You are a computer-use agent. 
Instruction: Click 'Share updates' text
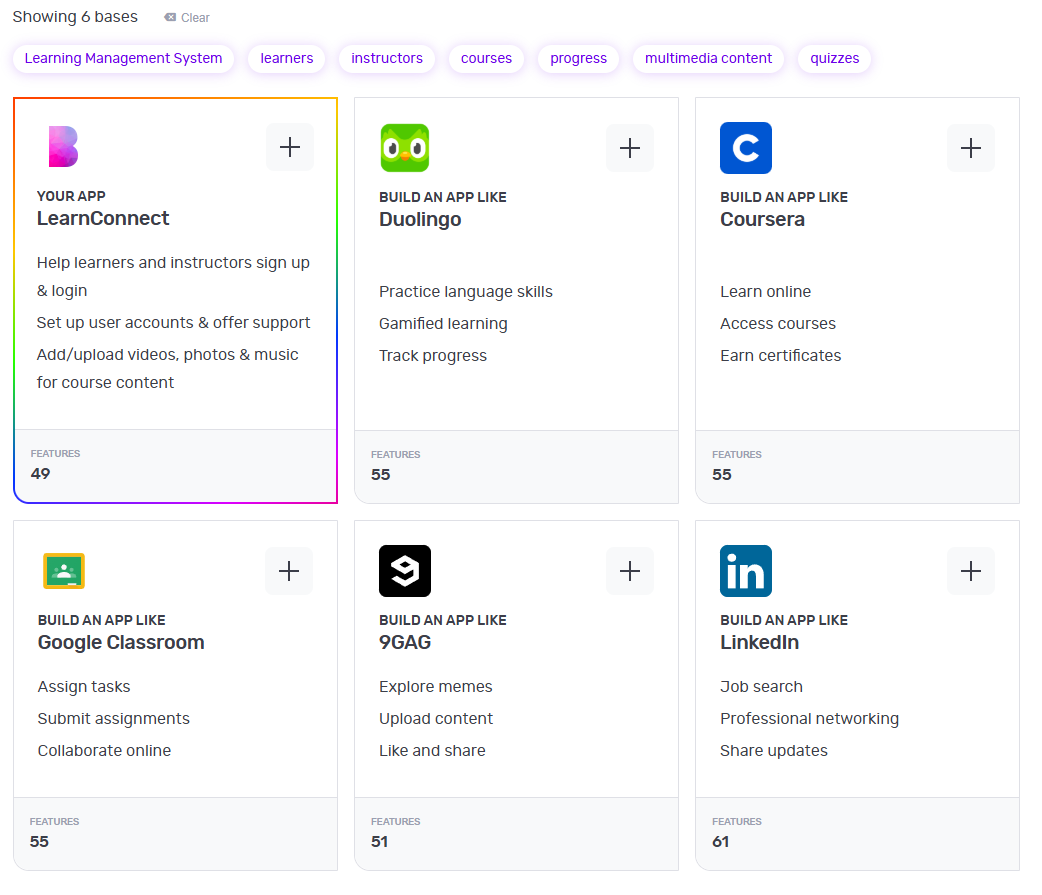click(x=774, y=750)
